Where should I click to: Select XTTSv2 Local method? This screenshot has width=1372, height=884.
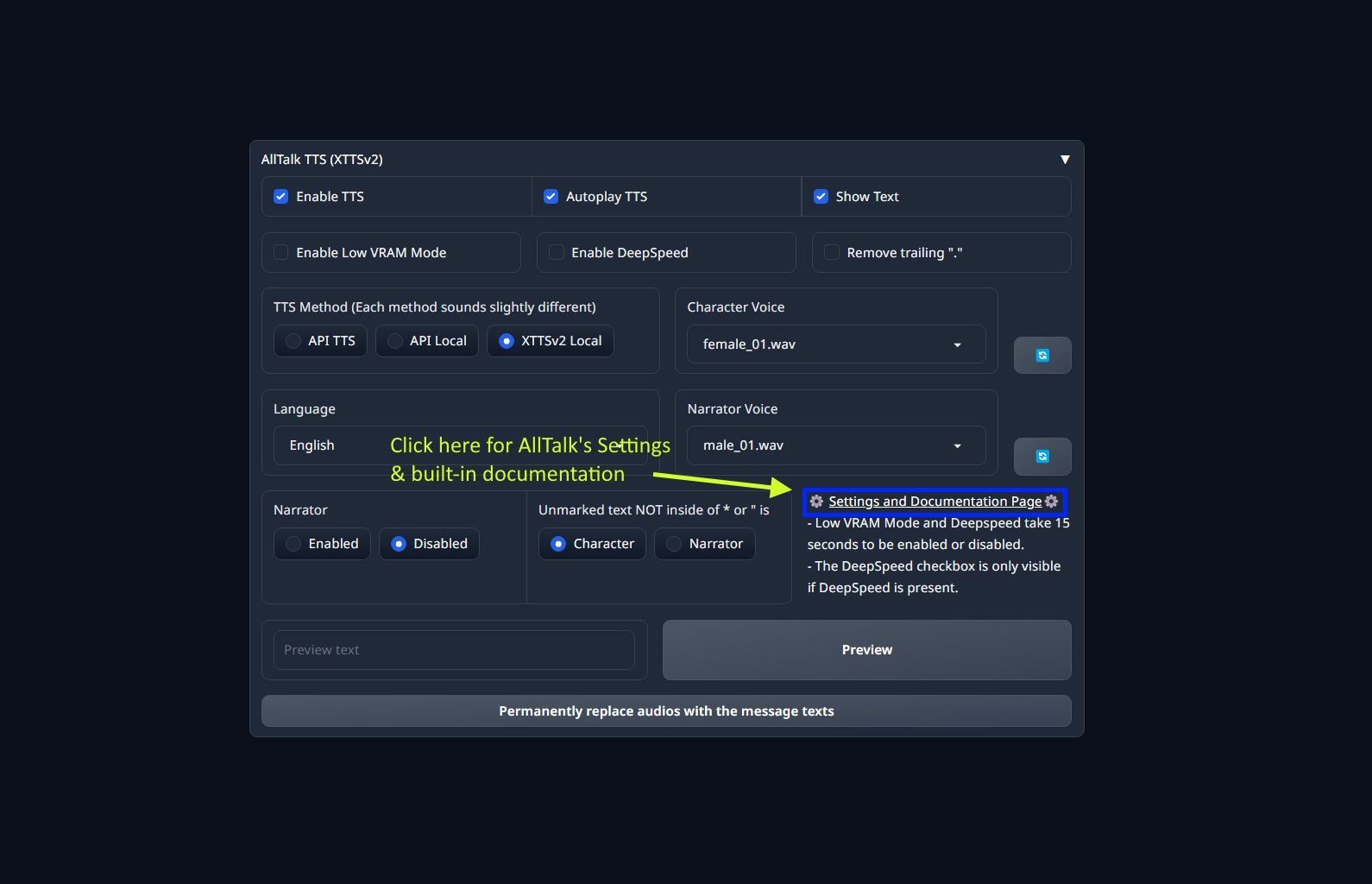click(x=551, y=341)
